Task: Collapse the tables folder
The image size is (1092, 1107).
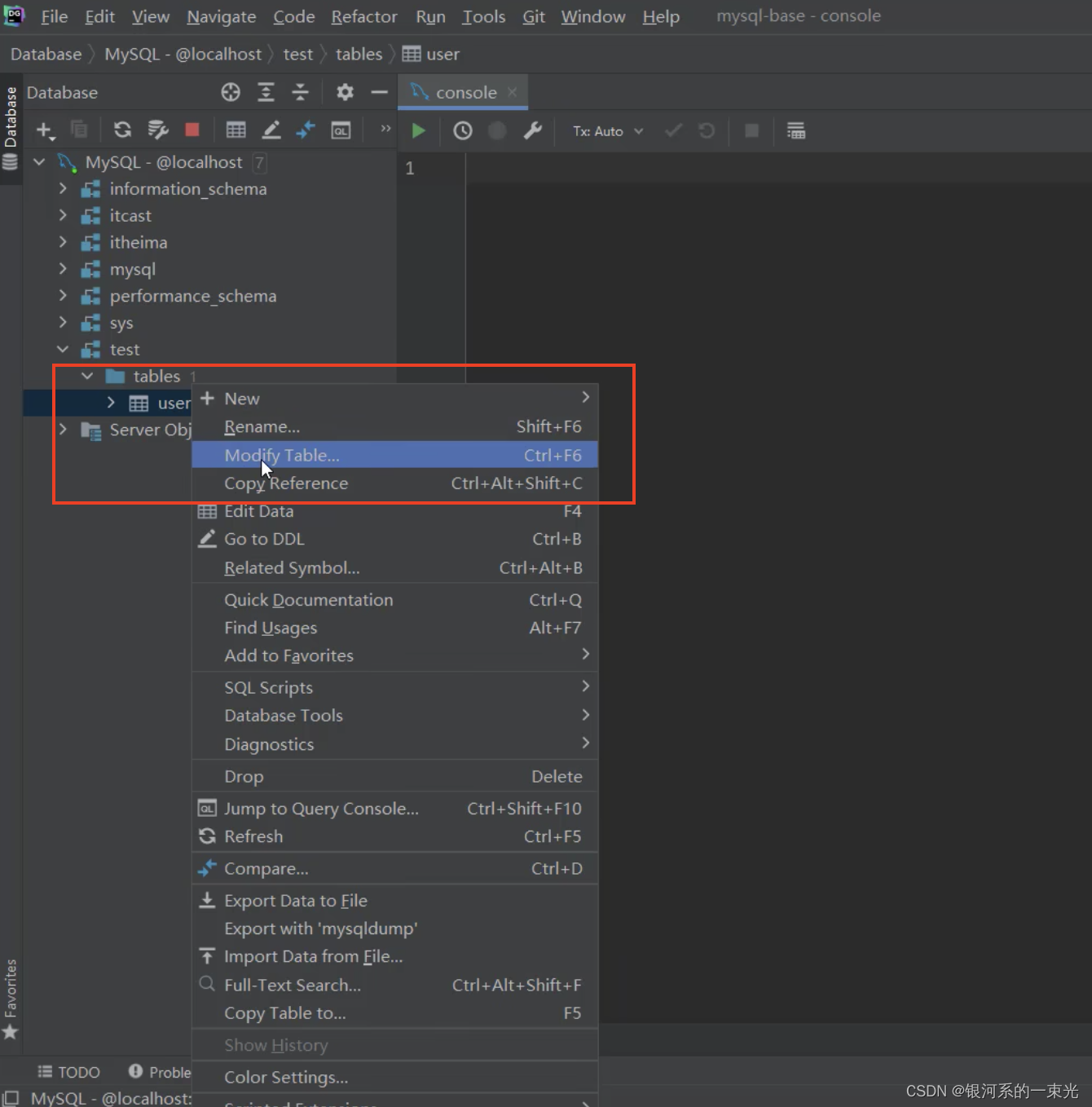Action: pos(87,376)
